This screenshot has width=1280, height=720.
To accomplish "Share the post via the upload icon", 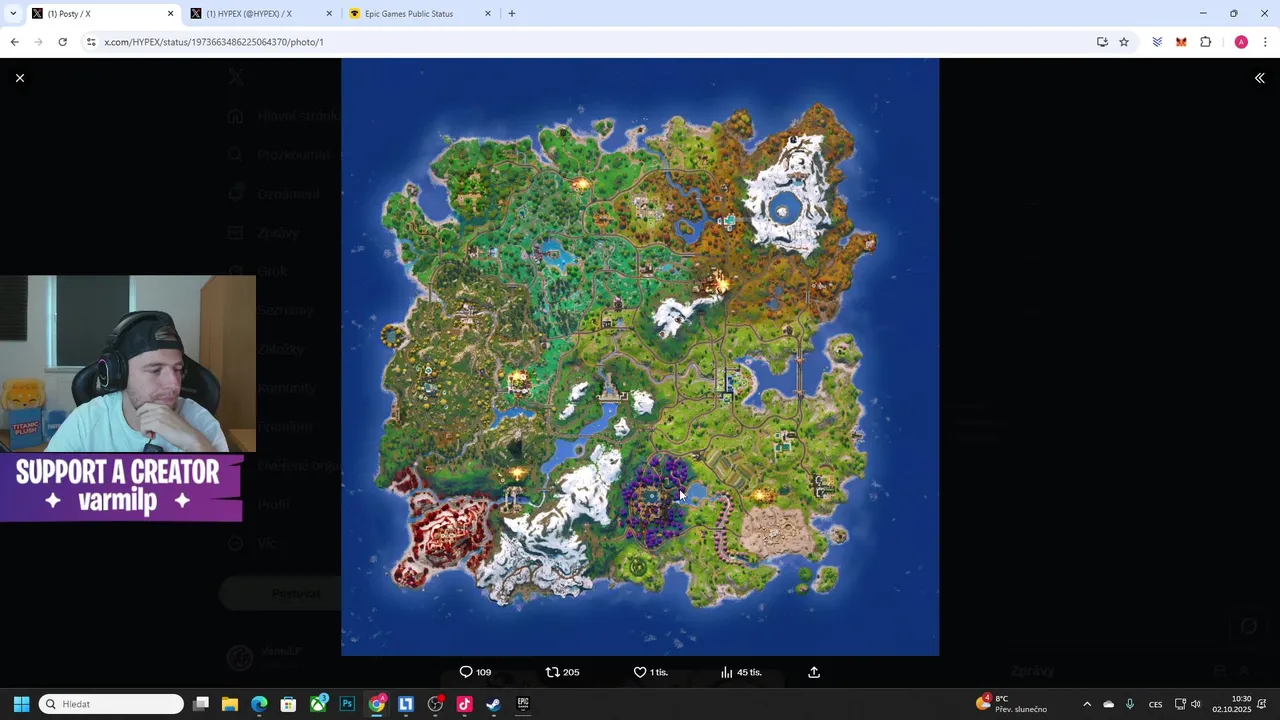I will (x=814, y=672).
